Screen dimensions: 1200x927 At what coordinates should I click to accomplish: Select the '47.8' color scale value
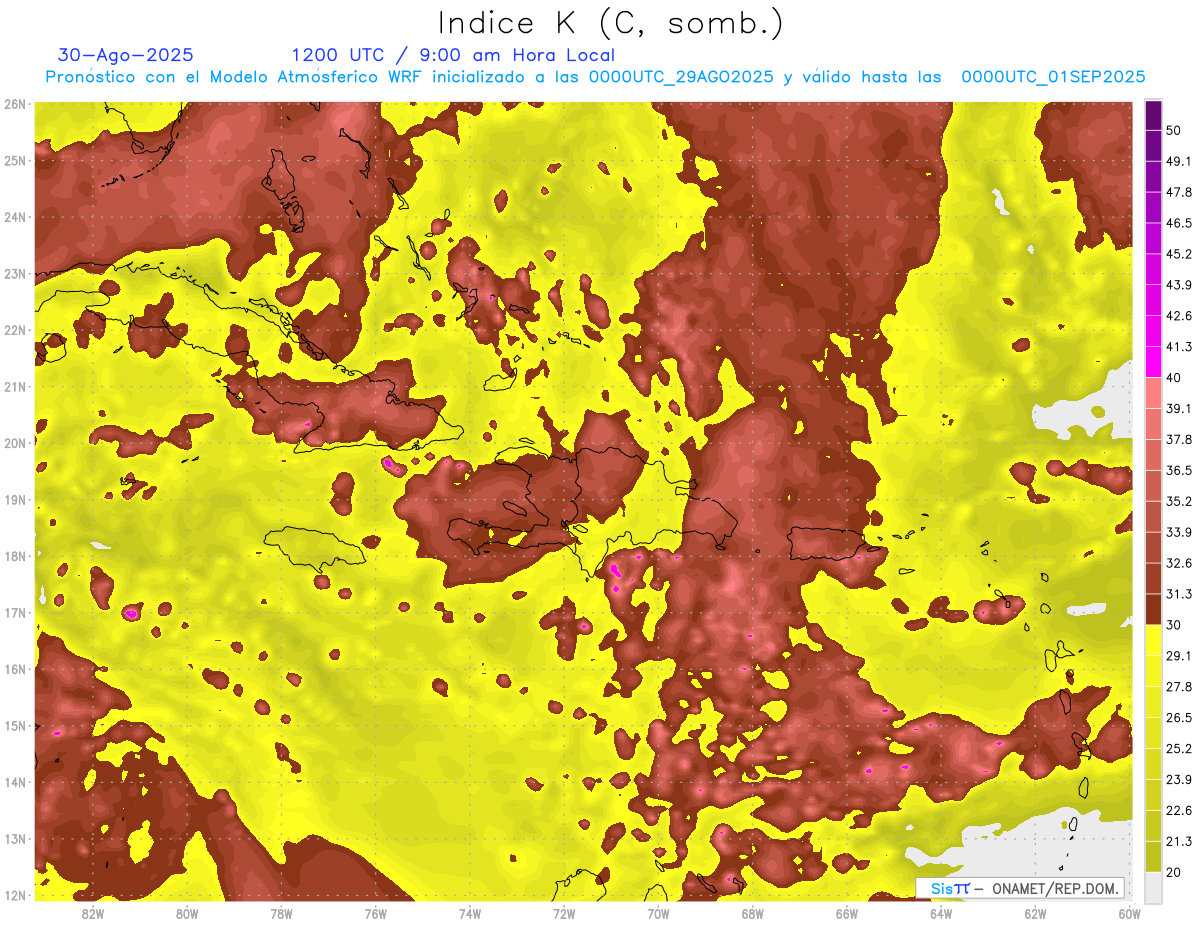pos(1178,192)
